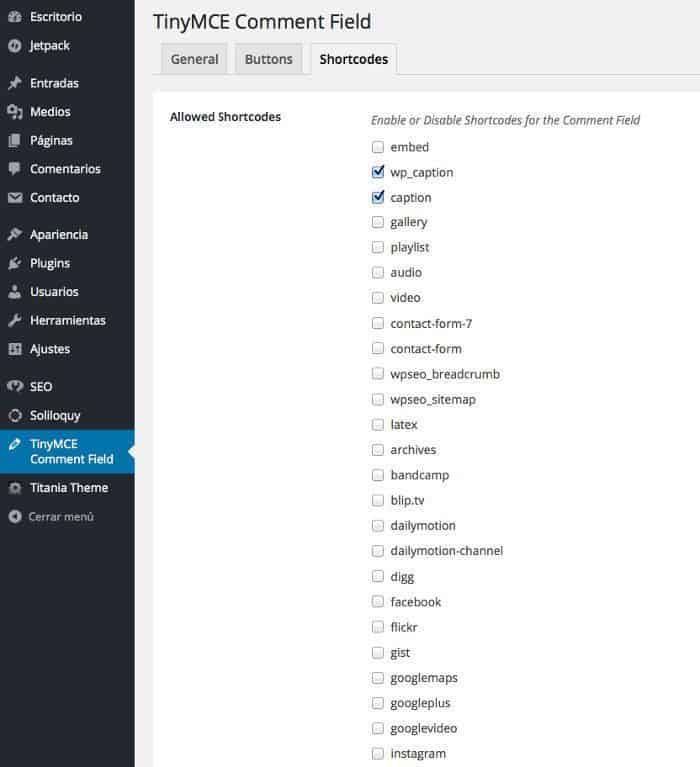Tick the audio shortcode checkbox

click(378, 272)
